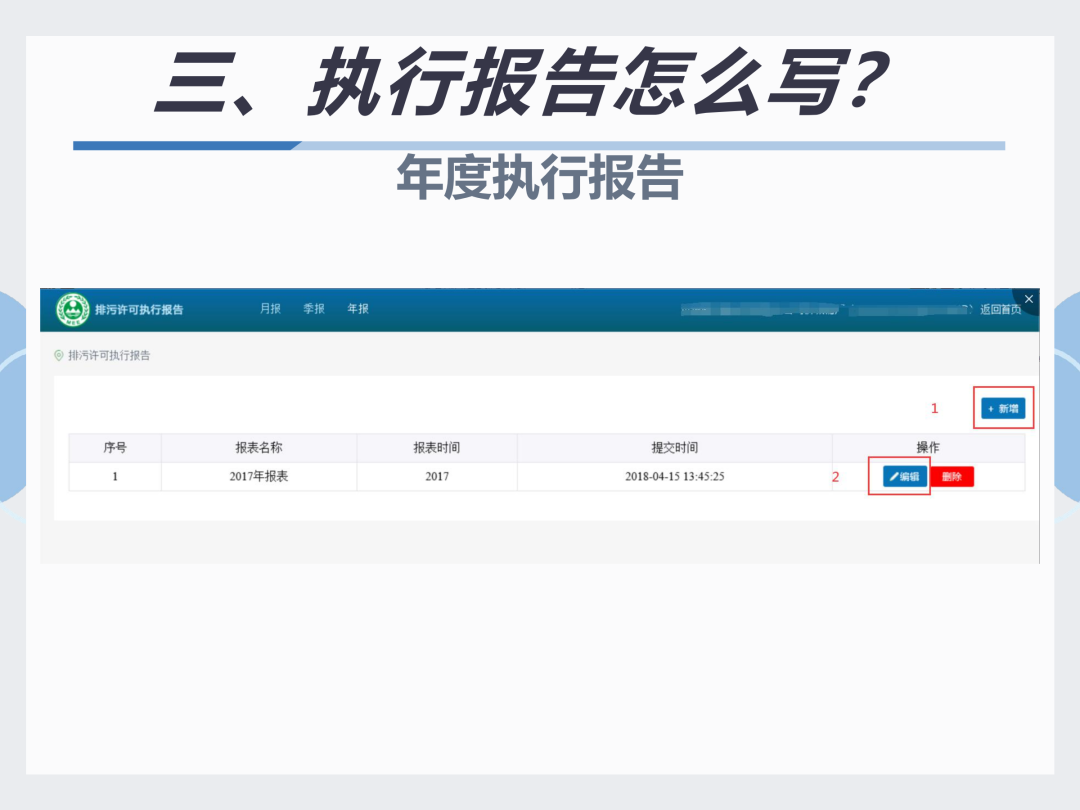
Task: Close the panel with the X icon
Action: [x=1028, y=299]
